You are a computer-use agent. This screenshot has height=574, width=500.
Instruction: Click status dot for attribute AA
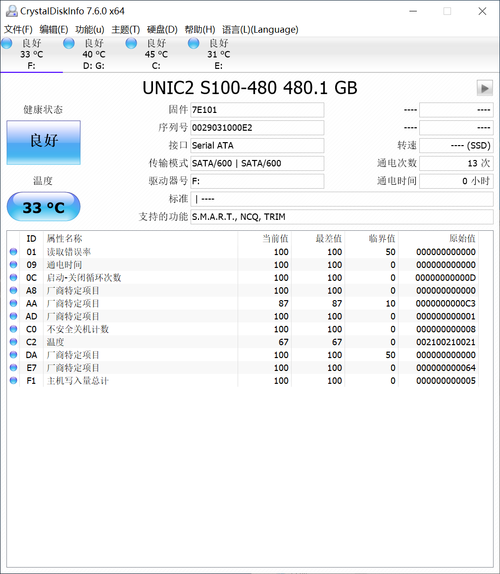[x=14, y=303]
